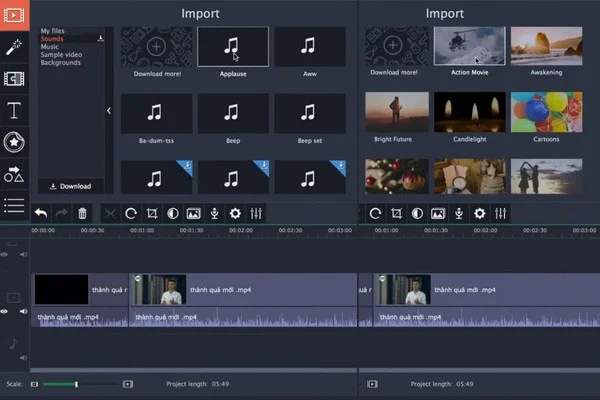Click Download more! tile in the sounds grid
The image size is (600, 400).
tap(157, 47)
